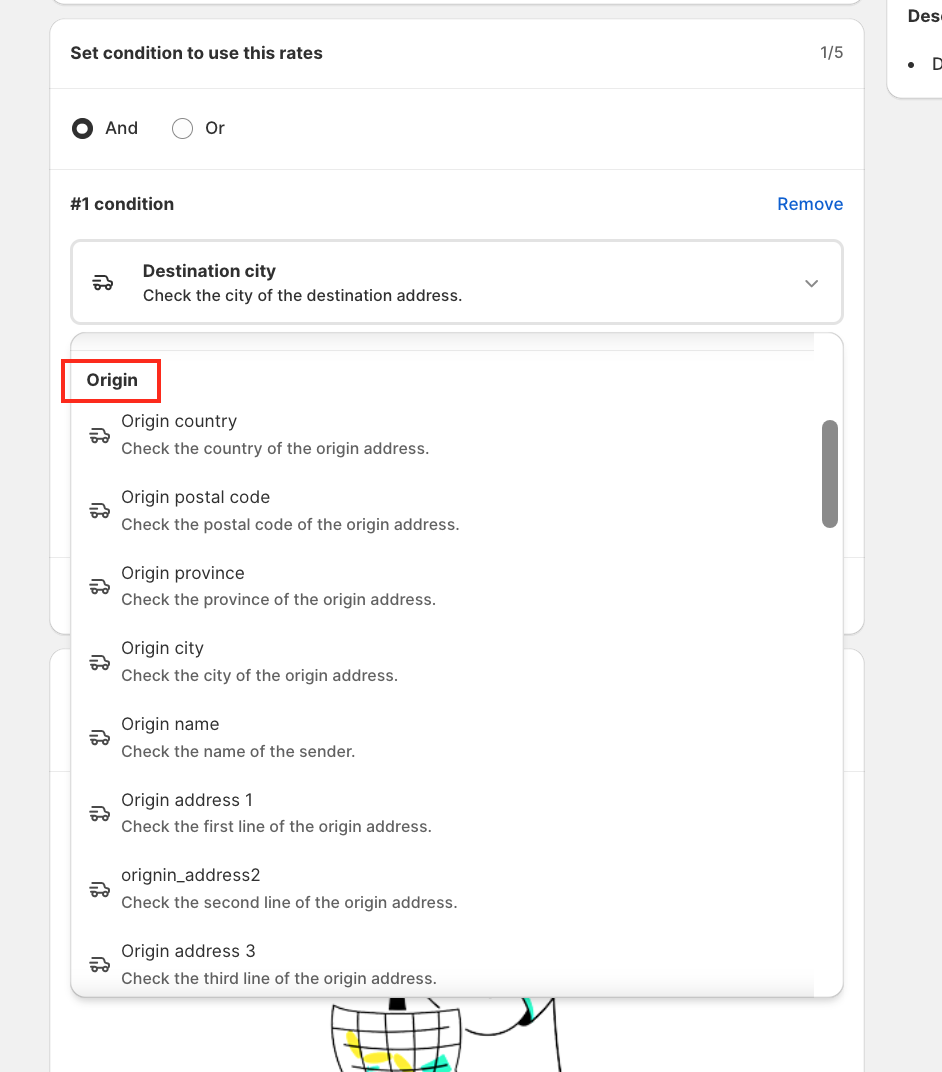Click the Origin group header

click(112, 380)
